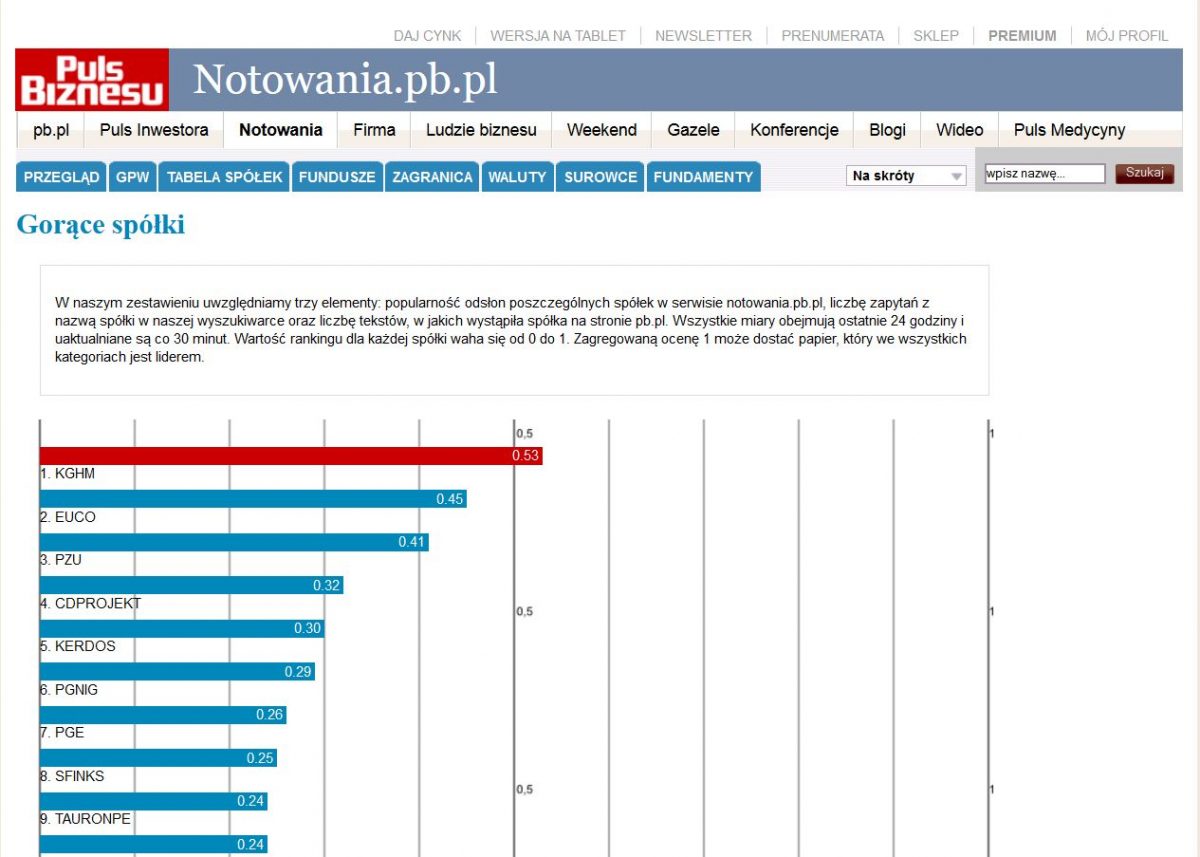Click the 6. PGNIG label

coord(69,689)
